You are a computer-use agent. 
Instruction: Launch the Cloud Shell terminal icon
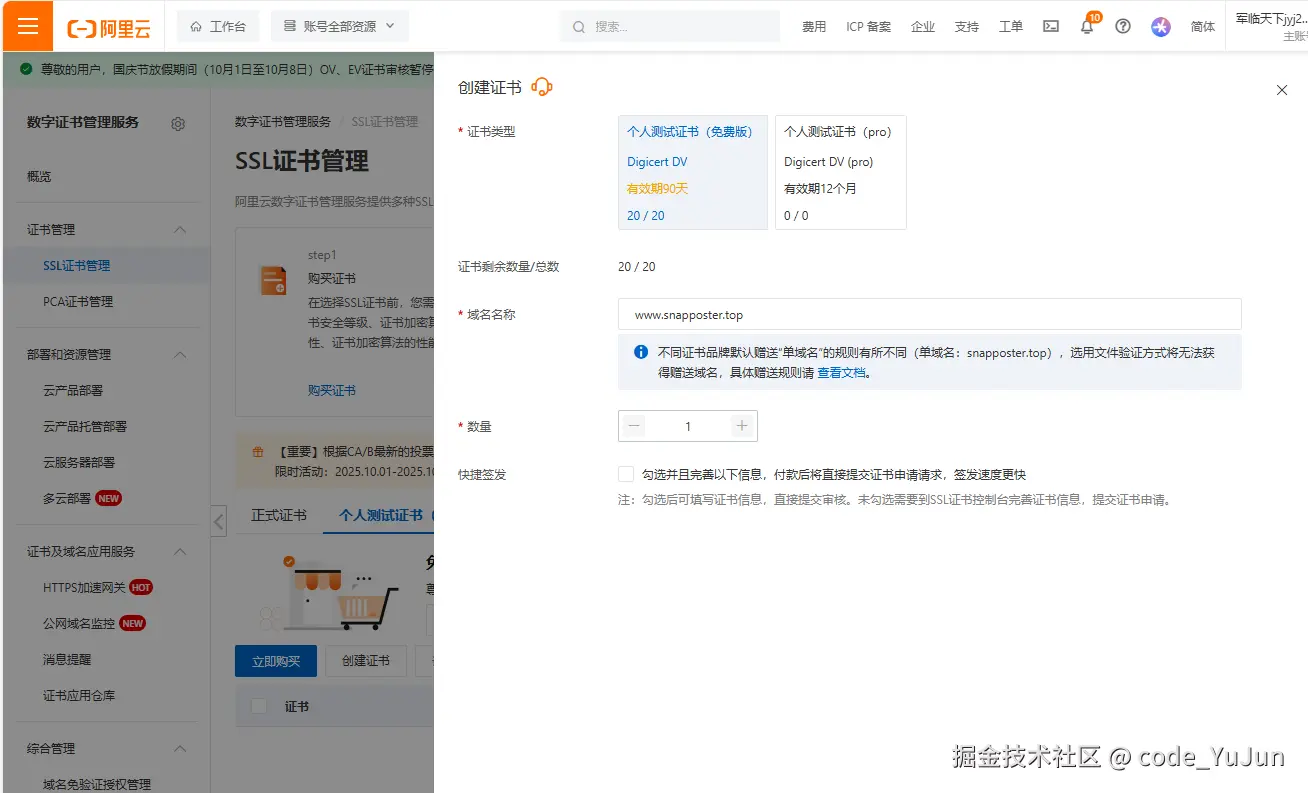[x=1051, y=27]
